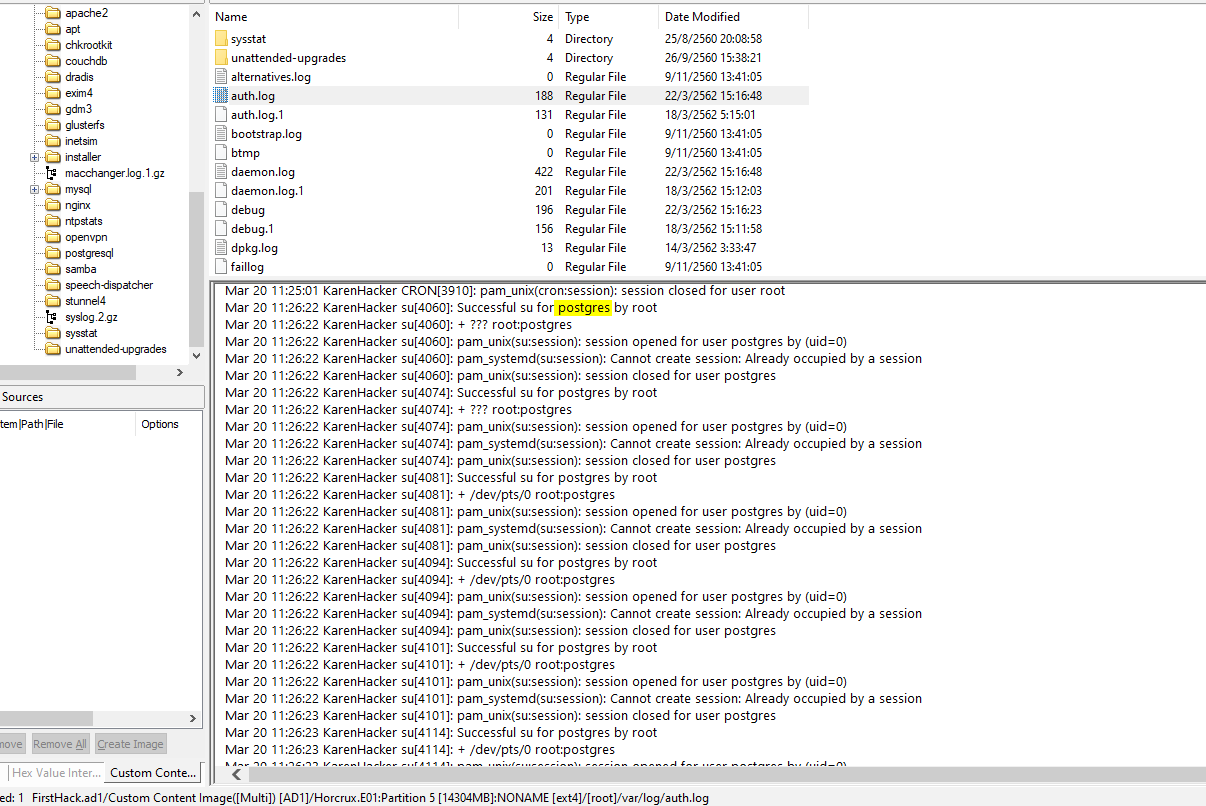Viewport: 1206px width, 806px height.
Task: Select the sysstat folder in tree
Action: tap(81, 333)
